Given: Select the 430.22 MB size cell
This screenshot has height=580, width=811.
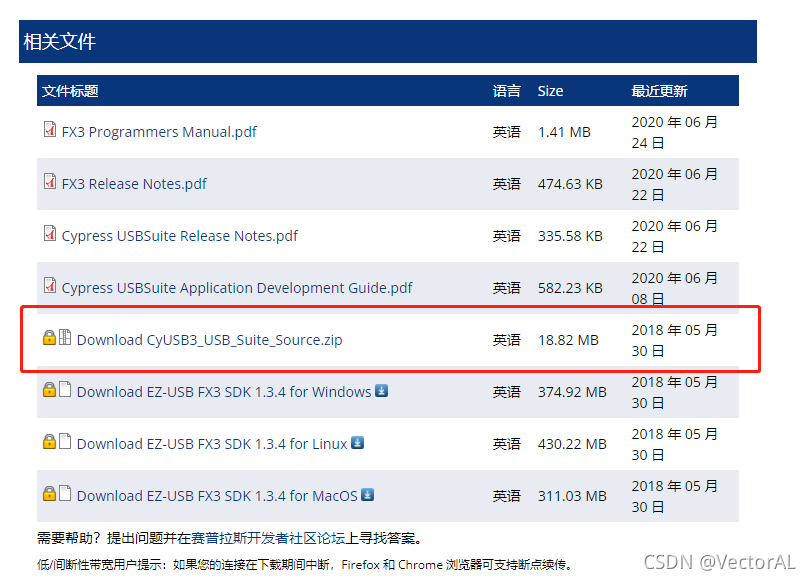Looking at the screenshot, I should [x=572, y=444].
